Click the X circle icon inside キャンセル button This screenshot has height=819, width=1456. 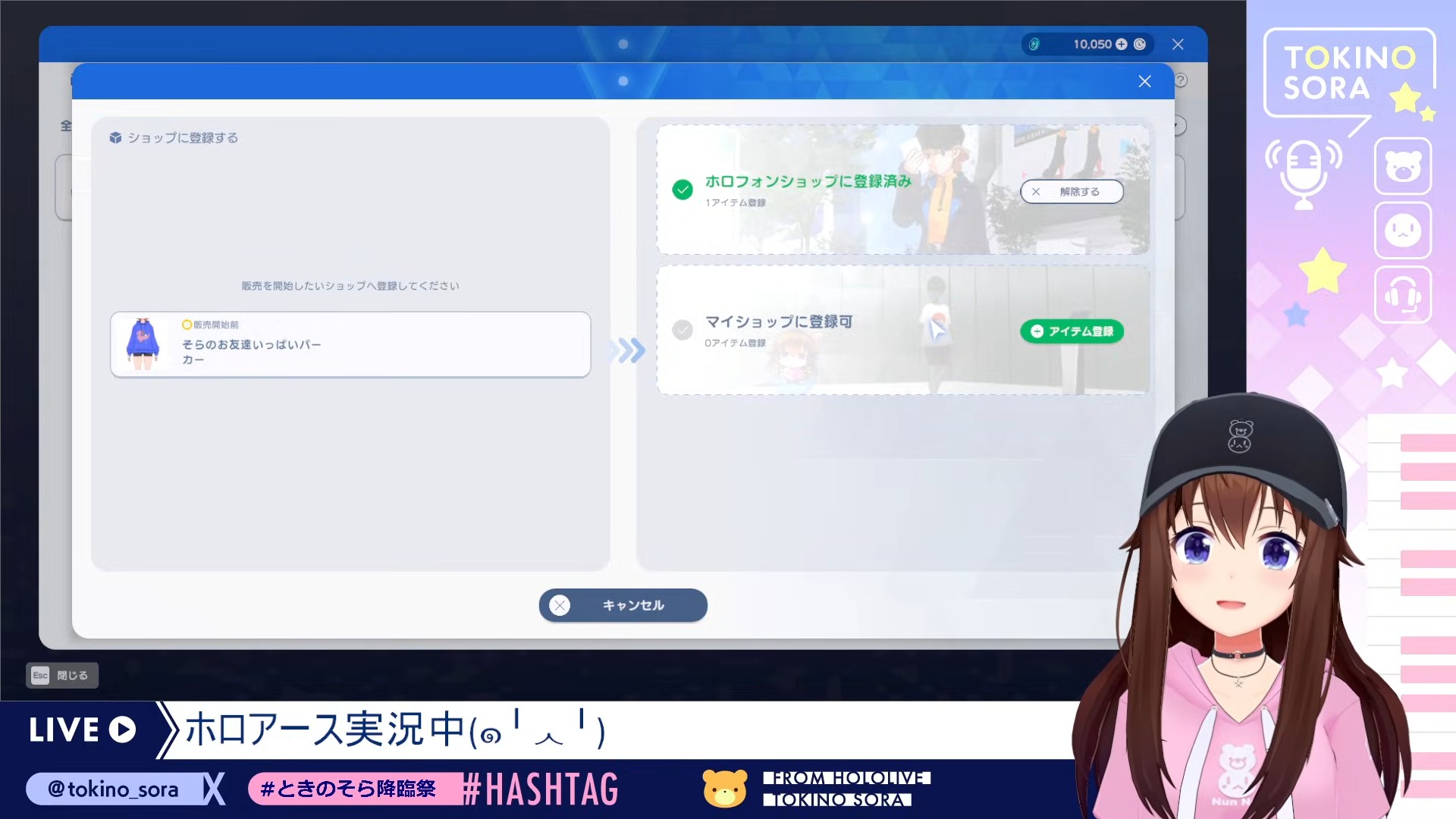560,605
